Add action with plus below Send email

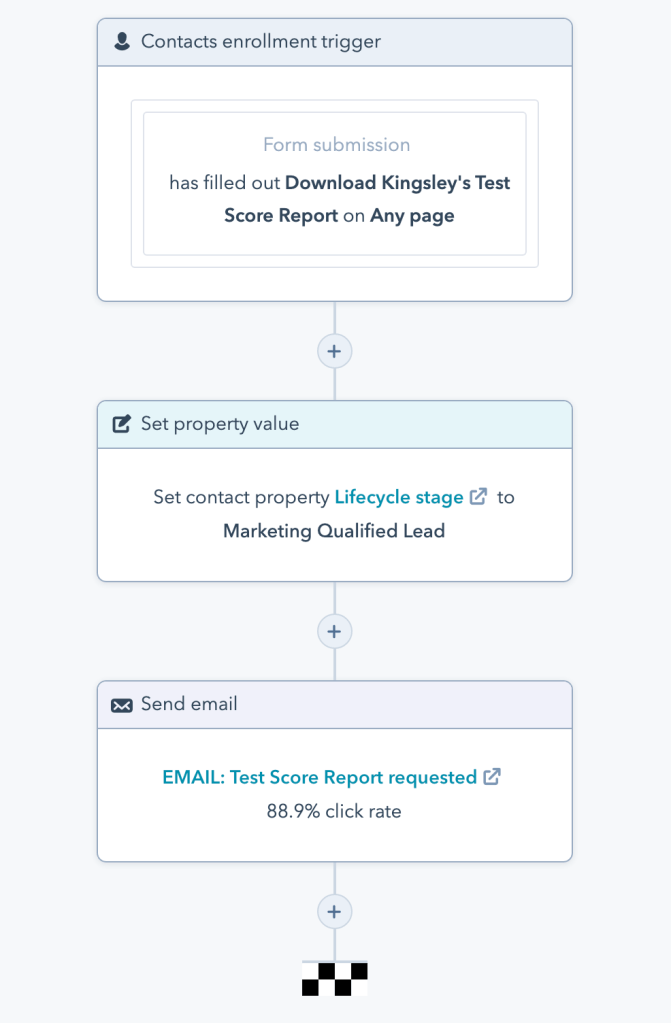(x=335, y=911)
